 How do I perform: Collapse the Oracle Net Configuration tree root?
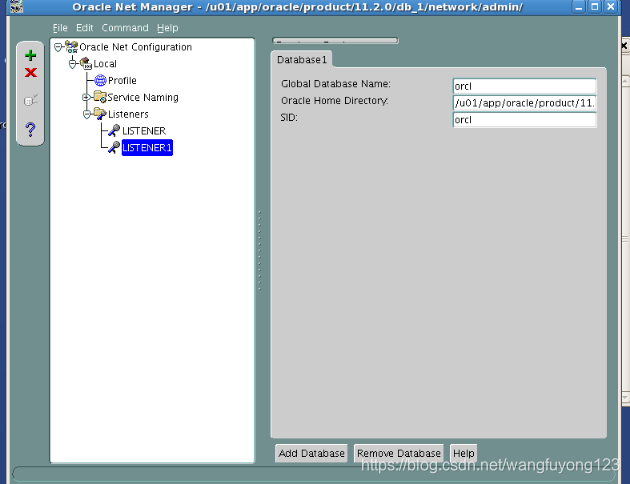click(58, 47)
